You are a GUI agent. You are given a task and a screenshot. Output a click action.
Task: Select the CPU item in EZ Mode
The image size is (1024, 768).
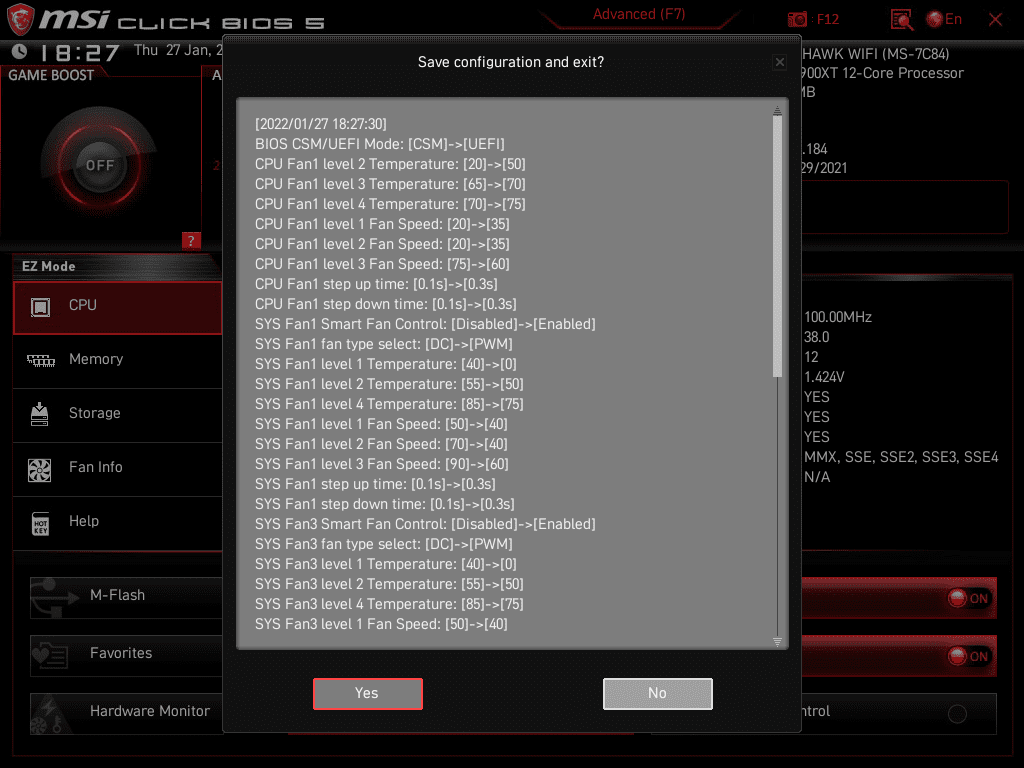[118, 308]
